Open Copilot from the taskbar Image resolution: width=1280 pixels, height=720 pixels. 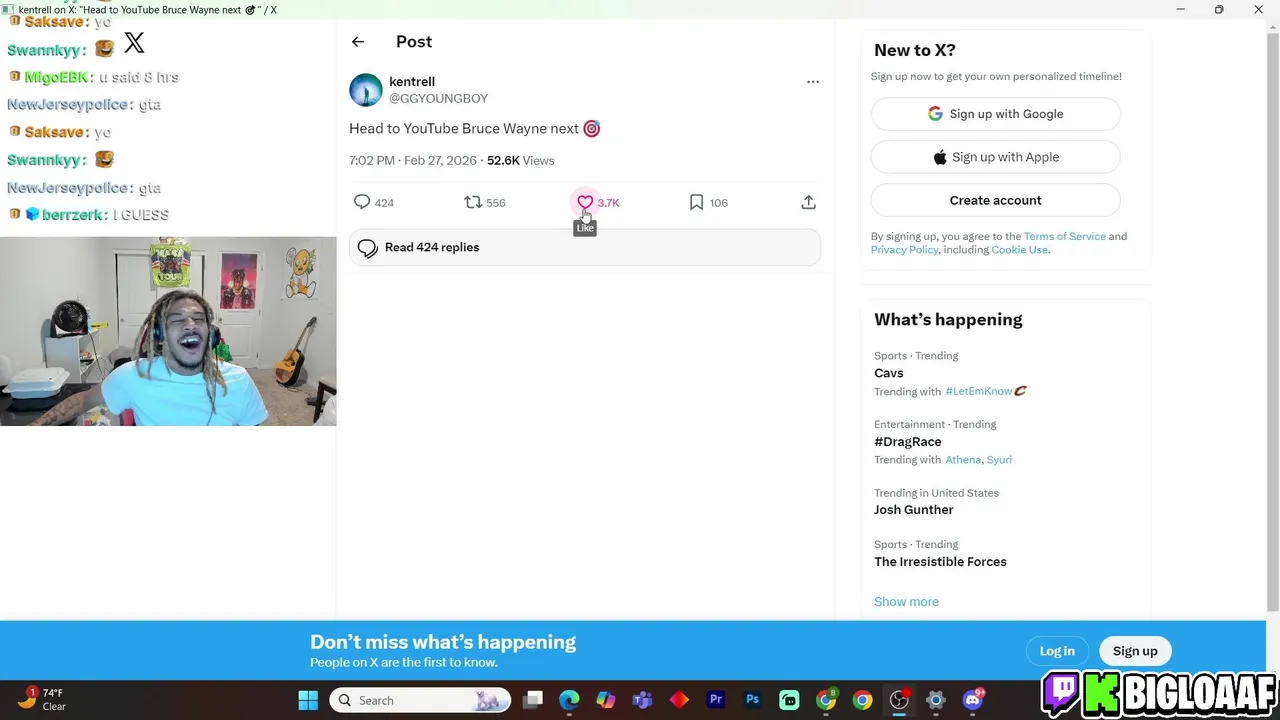(606, 700)
